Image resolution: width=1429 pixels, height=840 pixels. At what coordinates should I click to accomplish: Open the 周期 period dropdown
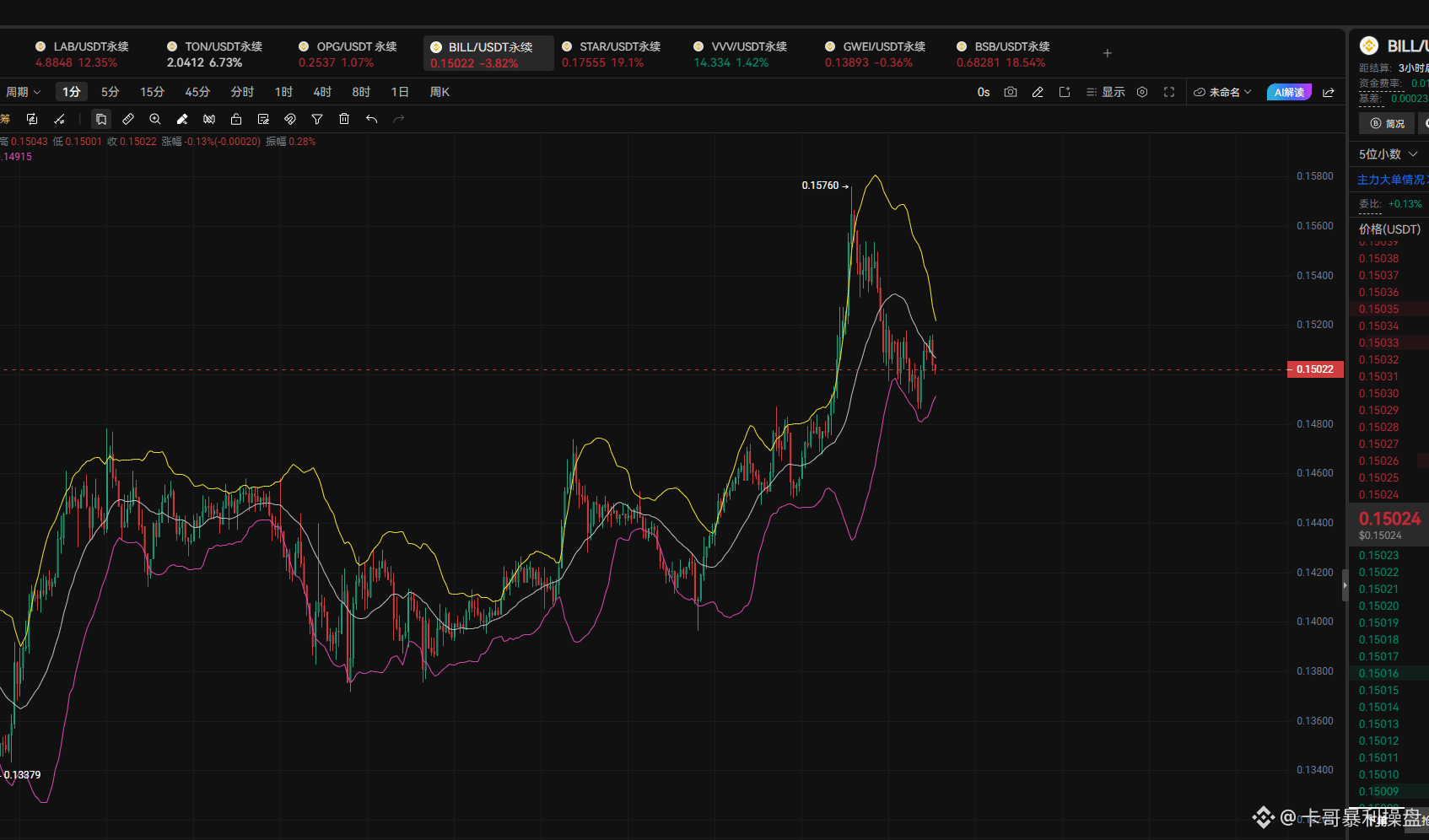pos(23,92)
